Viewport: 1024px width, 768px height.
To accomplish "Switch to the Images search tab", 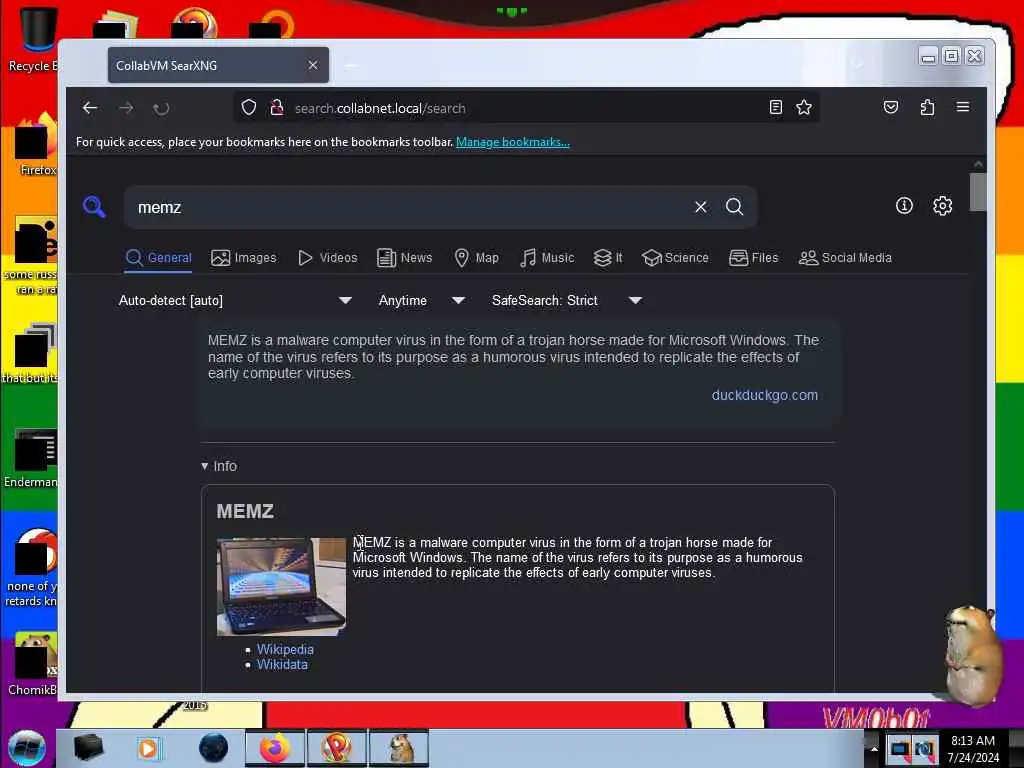I will (x=244, y=258).
